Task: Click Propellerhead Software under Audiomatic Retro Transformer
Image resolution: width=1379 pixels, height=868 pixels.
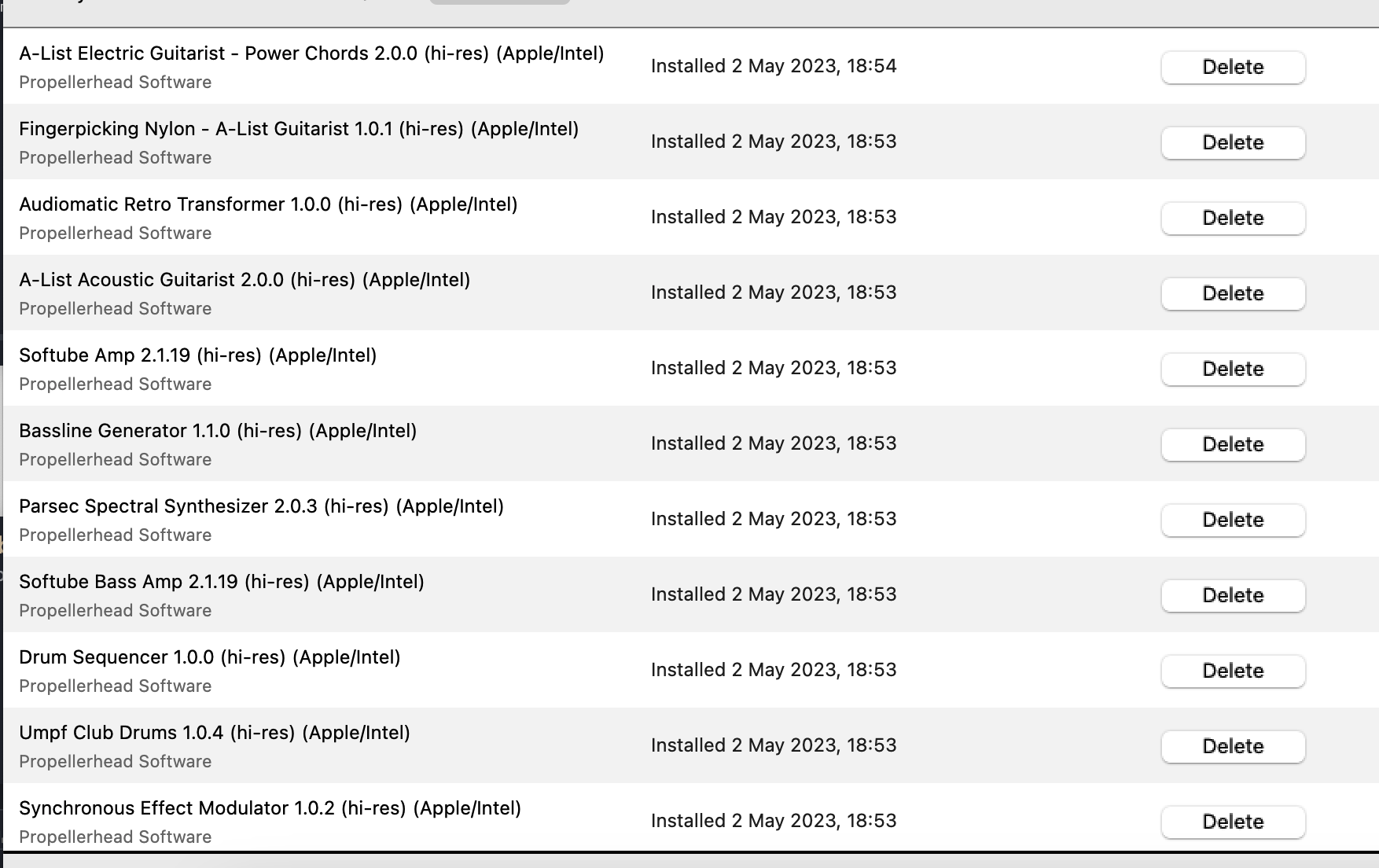Action: pos(116,234)
